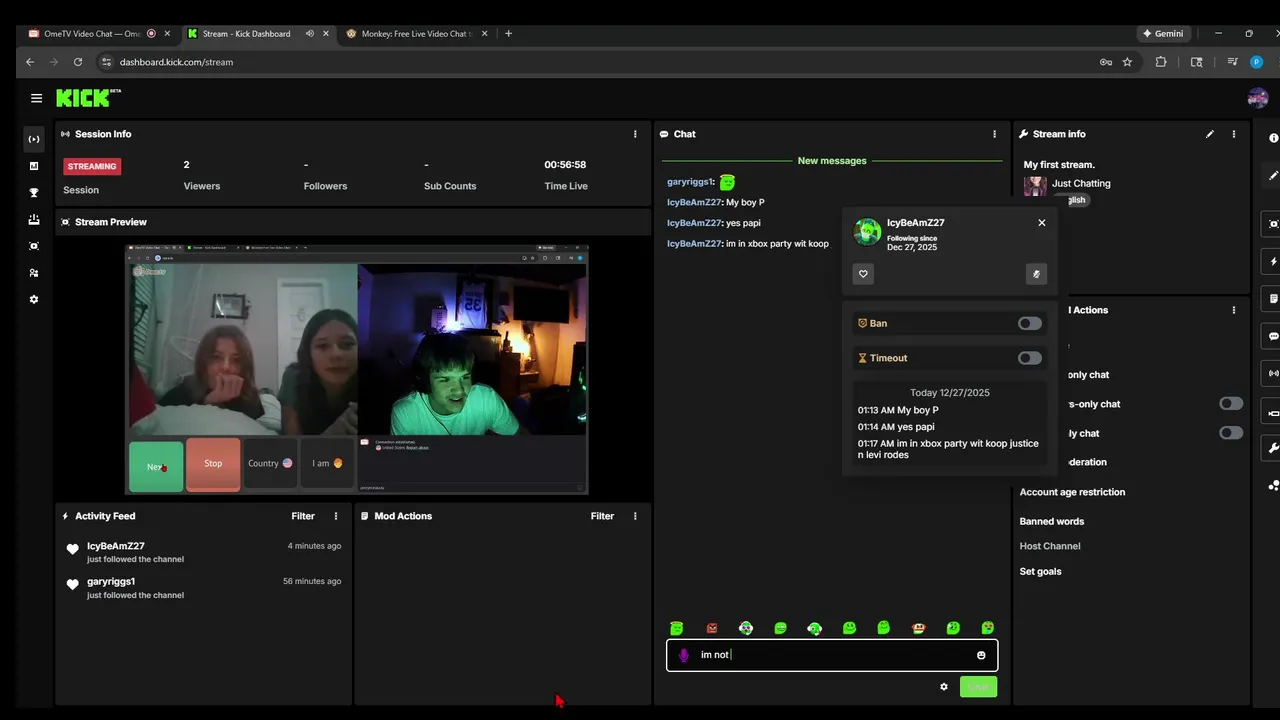Open the analytics chart sidebar icon
Viewport: 1280px width, 720px height.
(34, 166)
